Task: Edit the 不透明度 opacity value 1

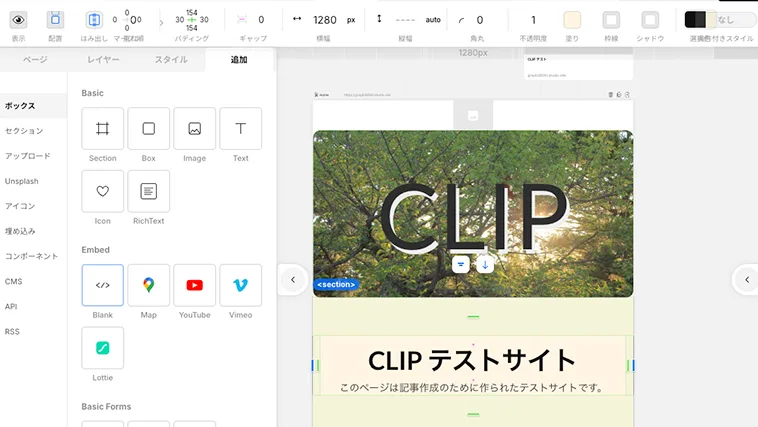Action: (x=533, y=20)
